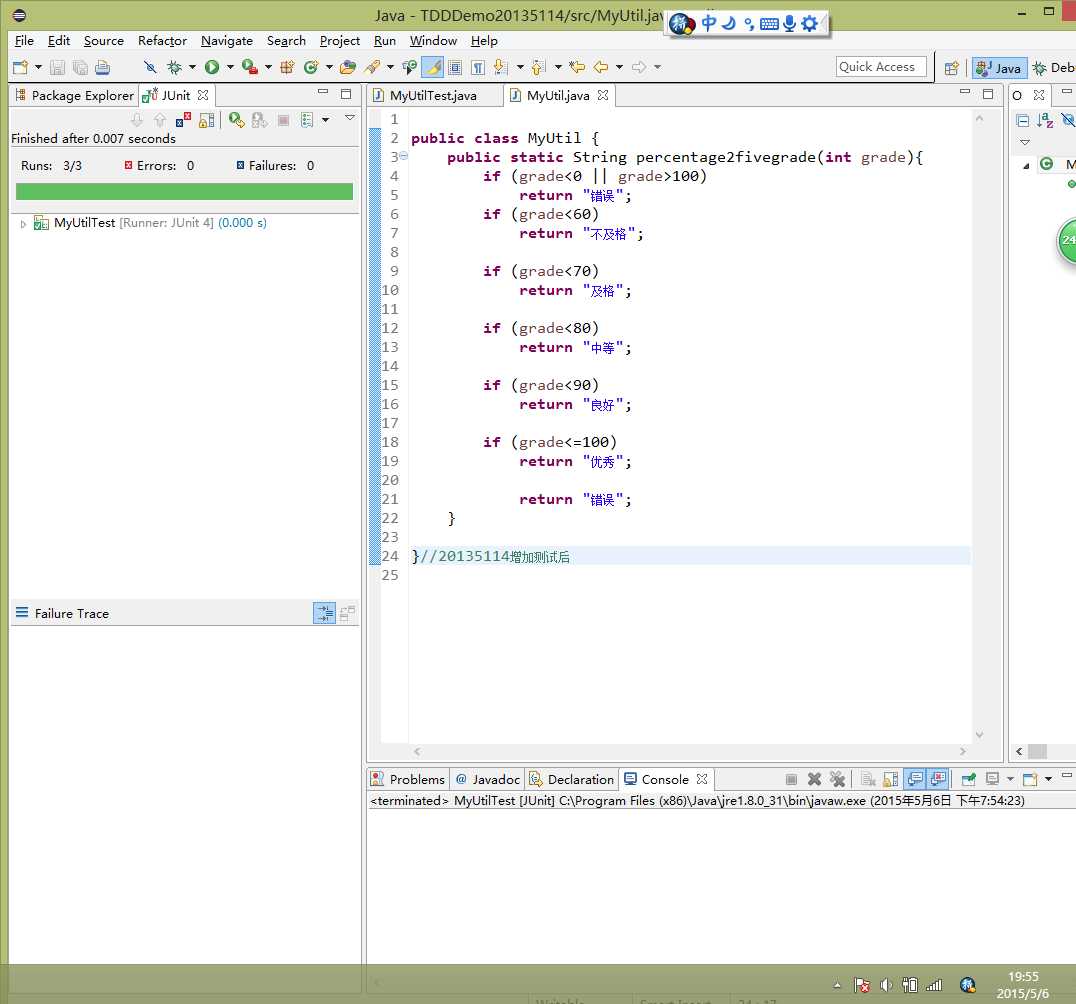1076x1004 pixels.
Task: Click the Run Last Tool (external tools) icon
Action: (x=250, y=67)
